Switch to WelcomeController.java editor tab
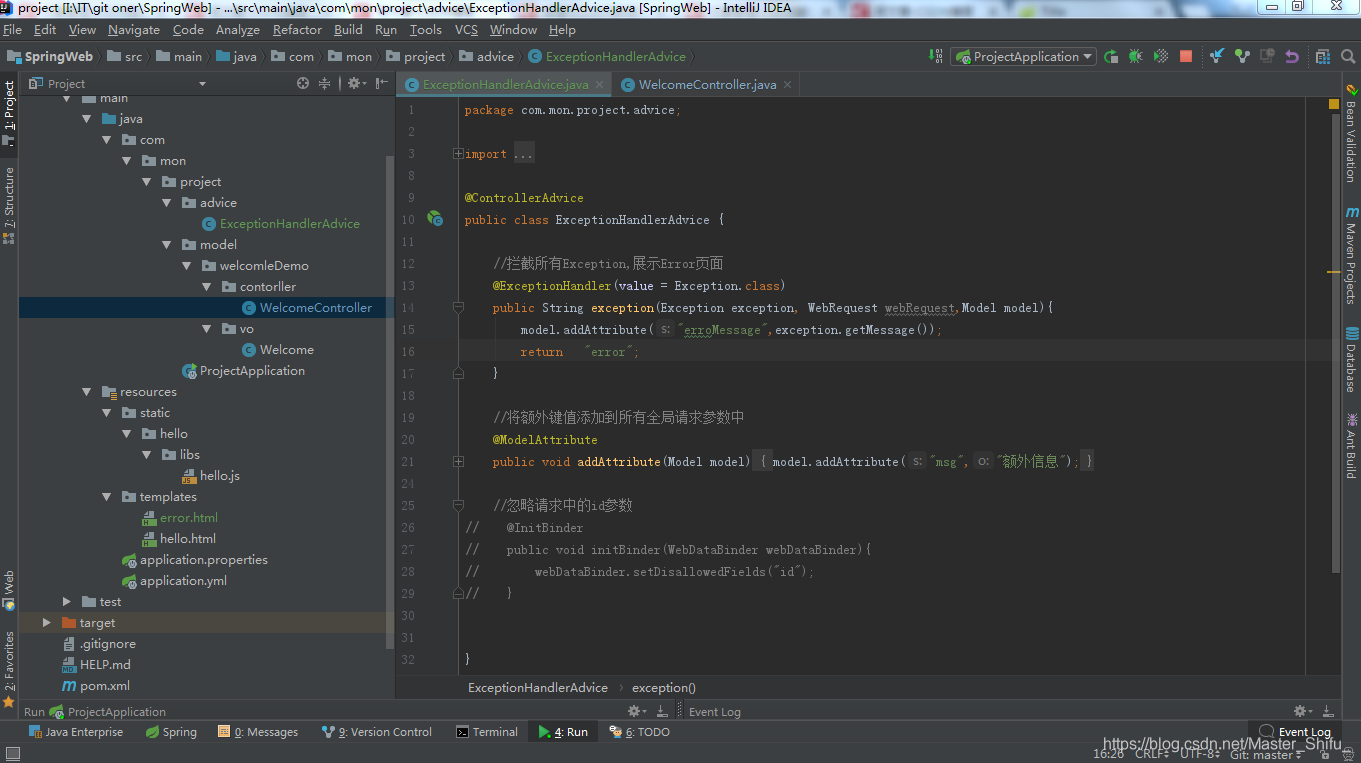Viewport: 1361px width, 763px height. click(x=707, y=85)
